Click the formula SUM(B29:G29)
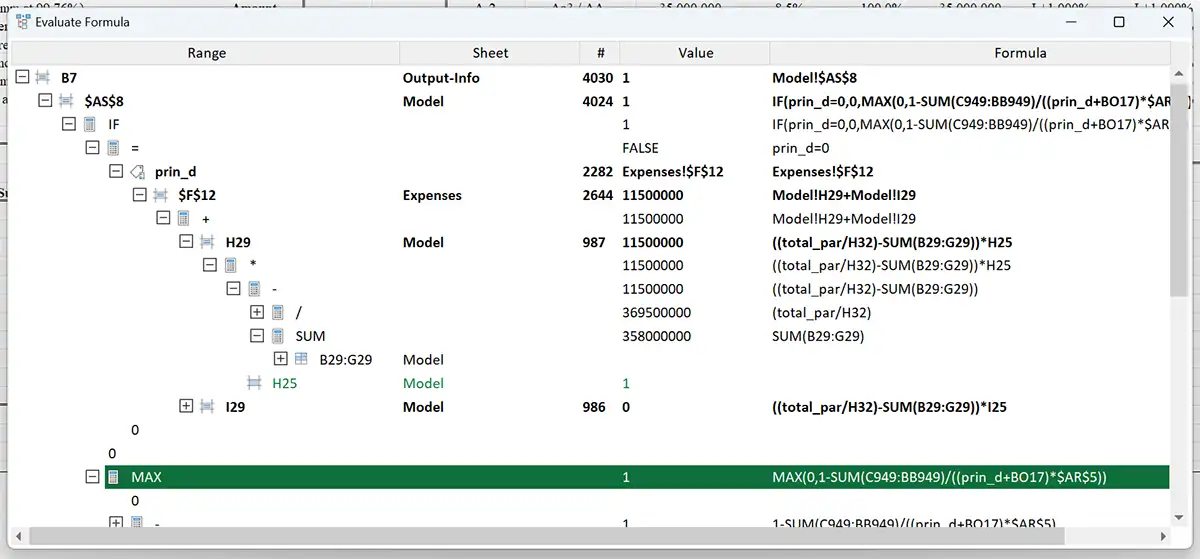 (x=818, y=336)
